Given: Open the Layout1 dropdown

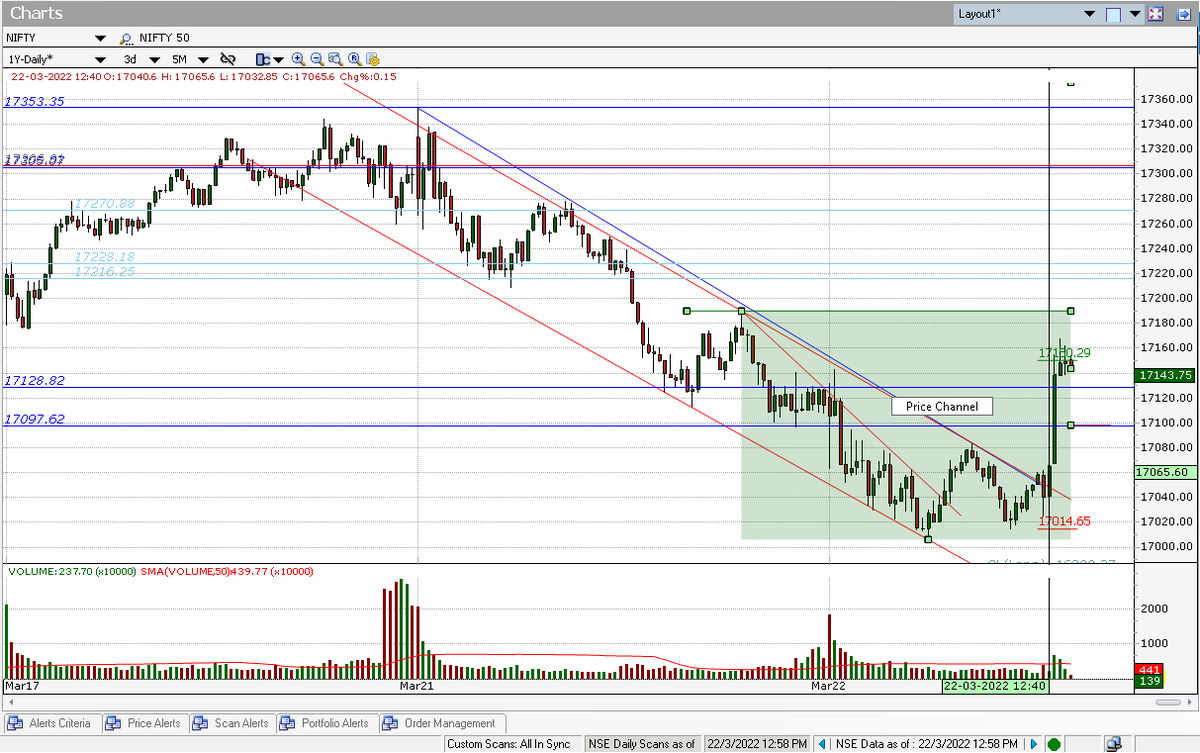Looking at the screenshot, I should 1089,14.
